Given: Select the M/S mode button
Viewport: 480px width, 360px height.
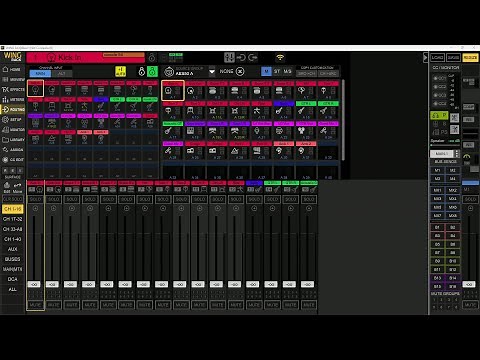Looking at the screenshot, I should tap(287, 71).
